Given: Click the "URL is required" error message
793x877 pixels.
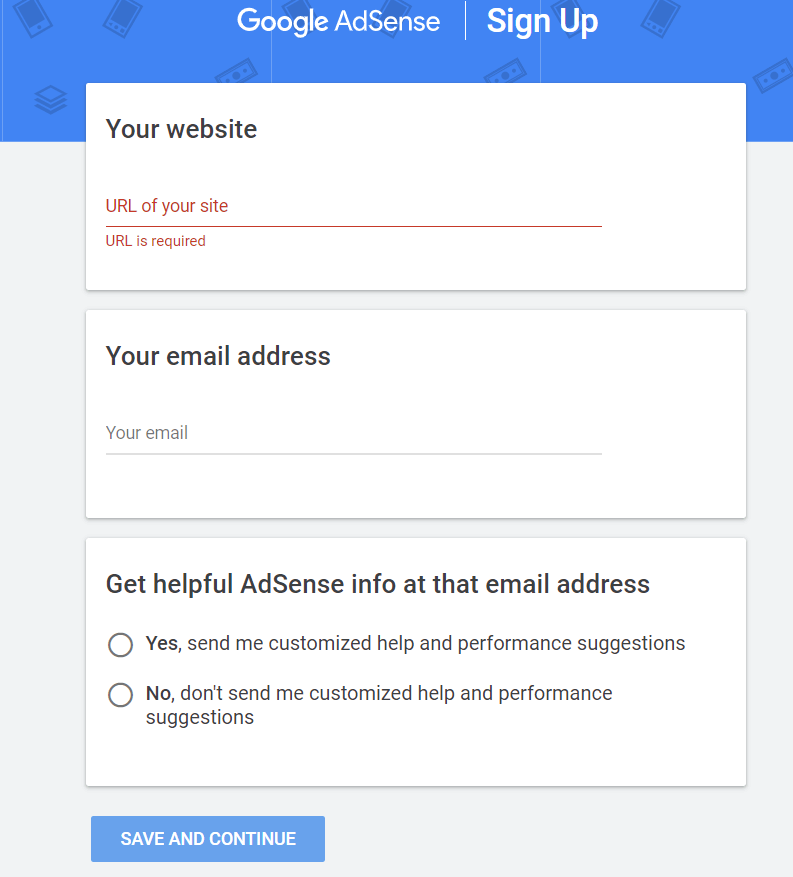Looking at the screenshot, I should coord(156,241).
